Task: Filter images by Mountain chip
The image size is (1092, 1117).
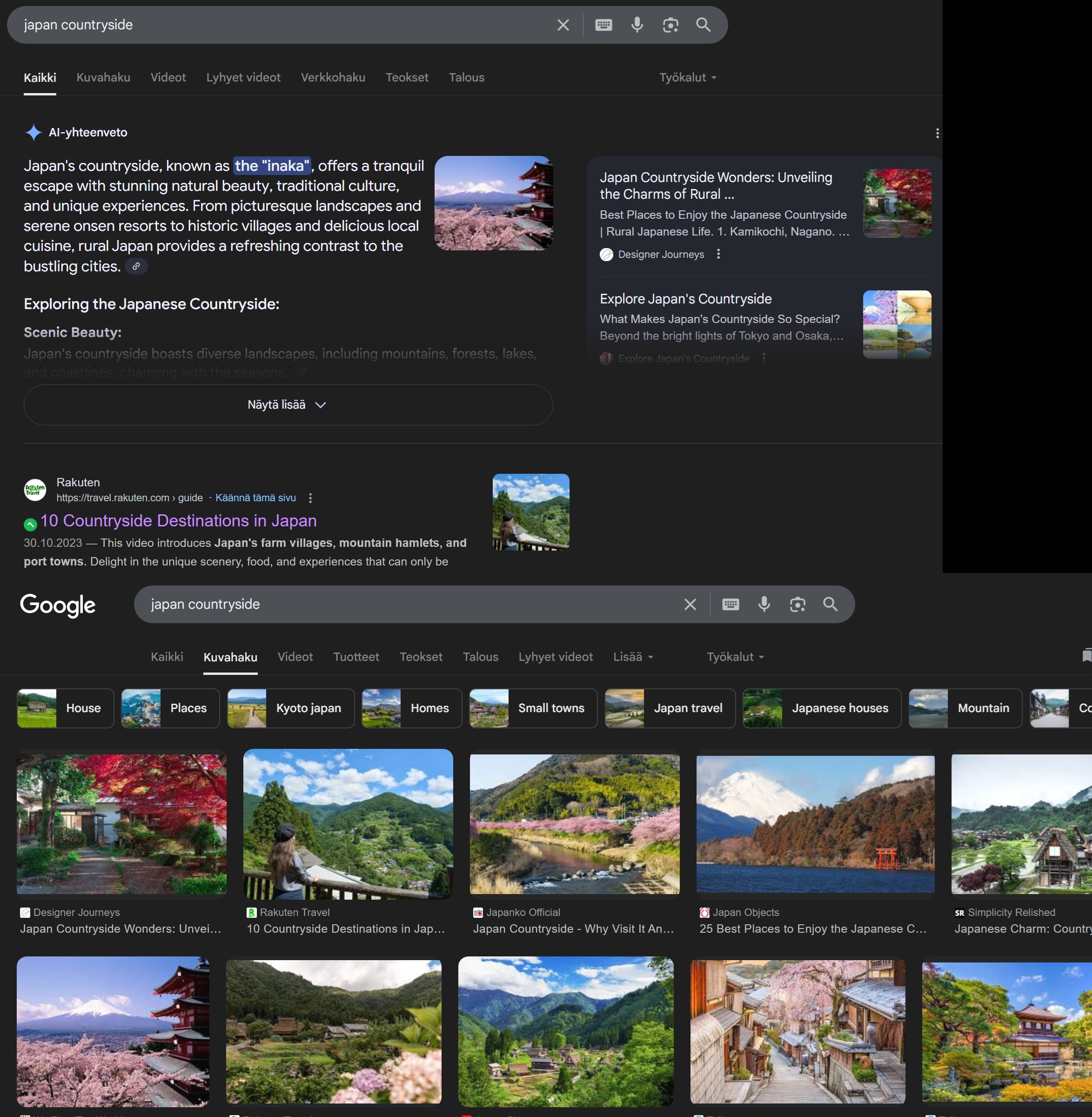Action: (965, 708)
